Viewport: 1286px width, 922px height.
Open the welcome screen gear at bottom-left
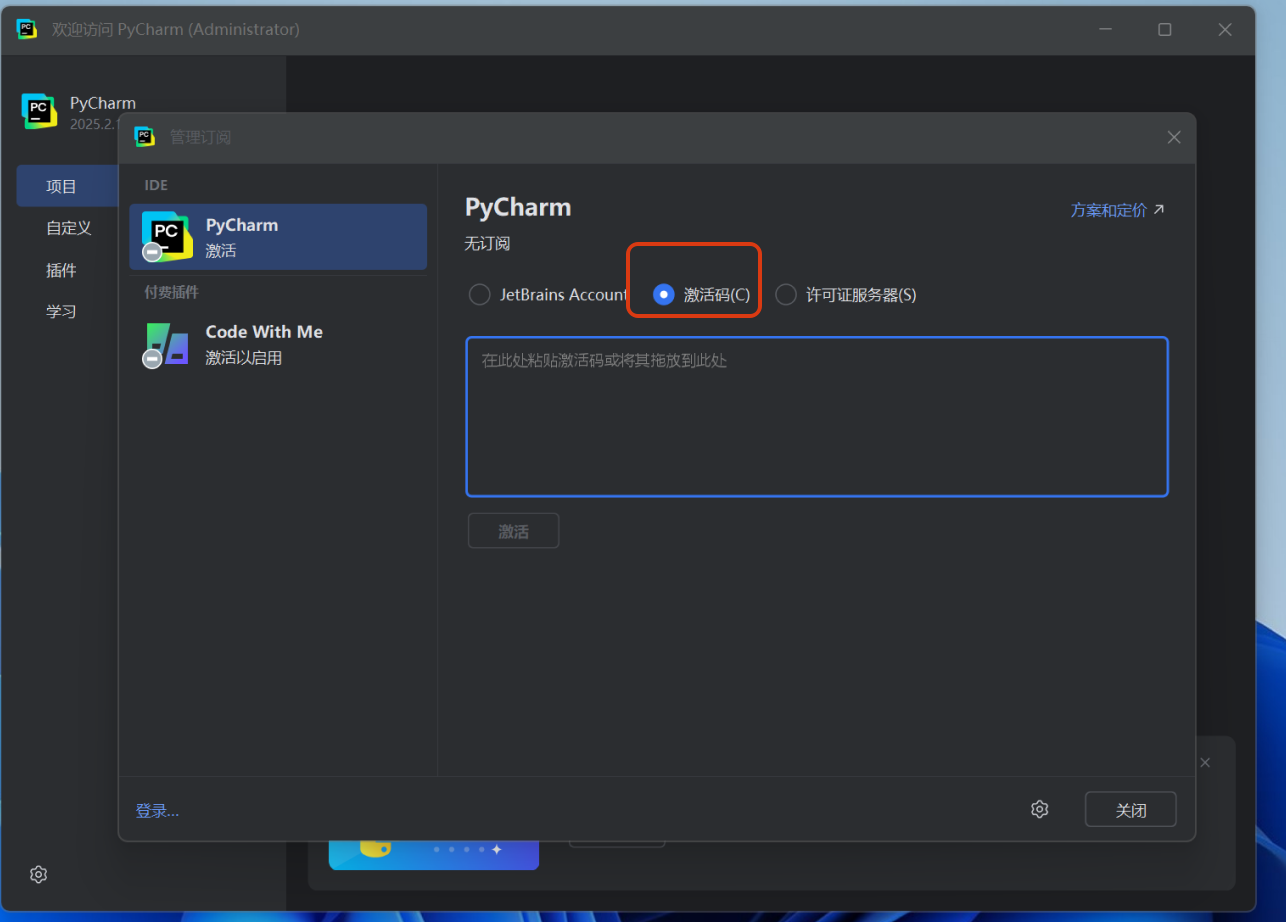point(38,874)
